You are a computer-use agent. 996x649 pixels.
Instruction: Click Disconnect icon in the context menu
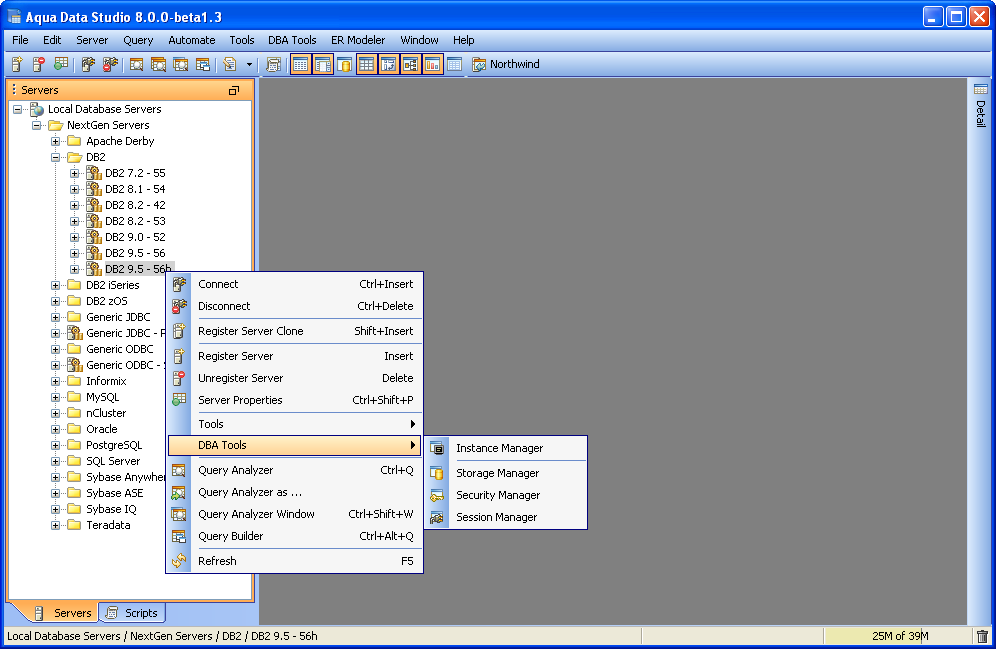pos(179,306)
